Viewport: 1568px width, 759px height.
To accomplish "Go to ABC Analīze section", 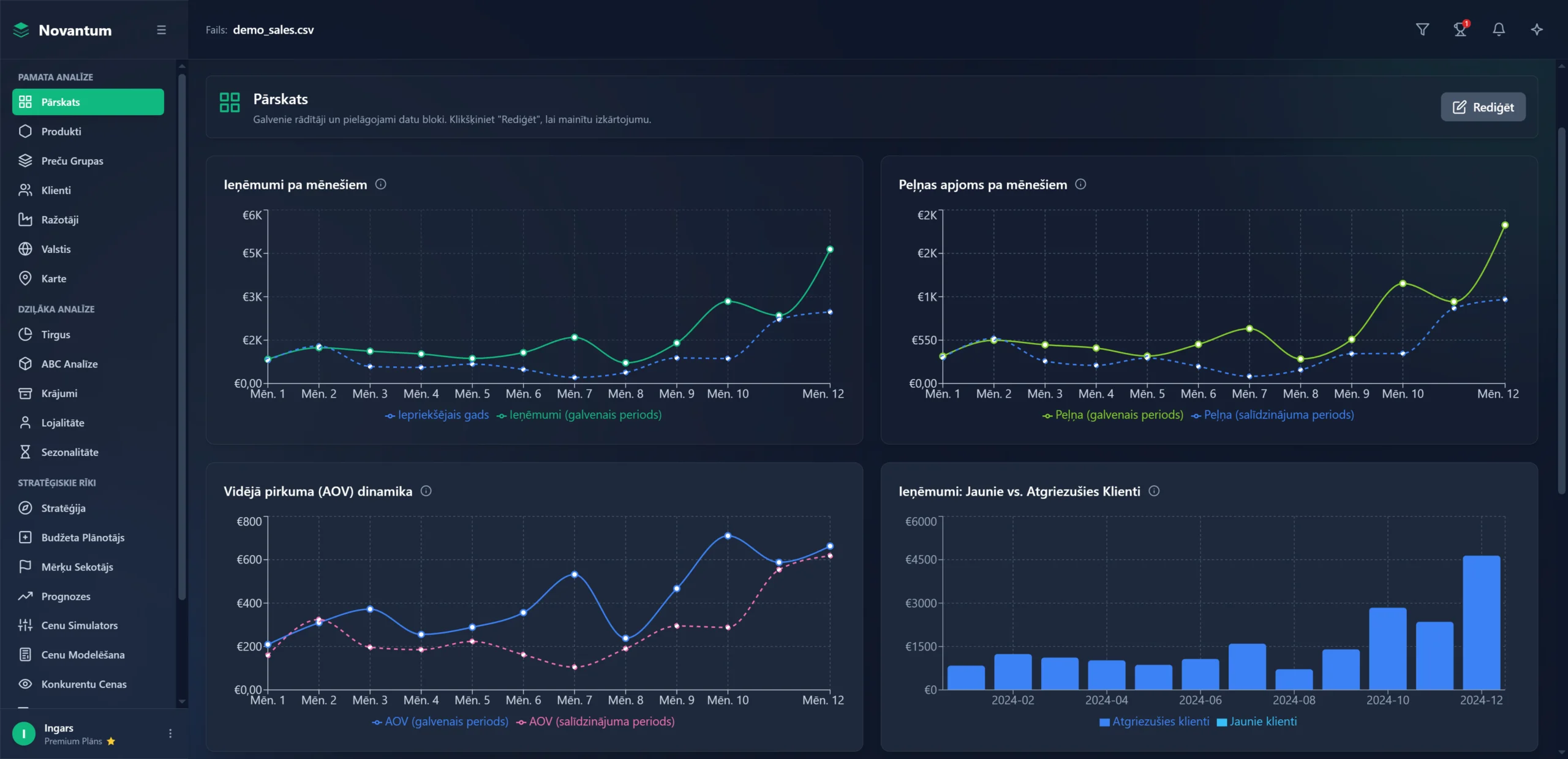I will (69, 364).
